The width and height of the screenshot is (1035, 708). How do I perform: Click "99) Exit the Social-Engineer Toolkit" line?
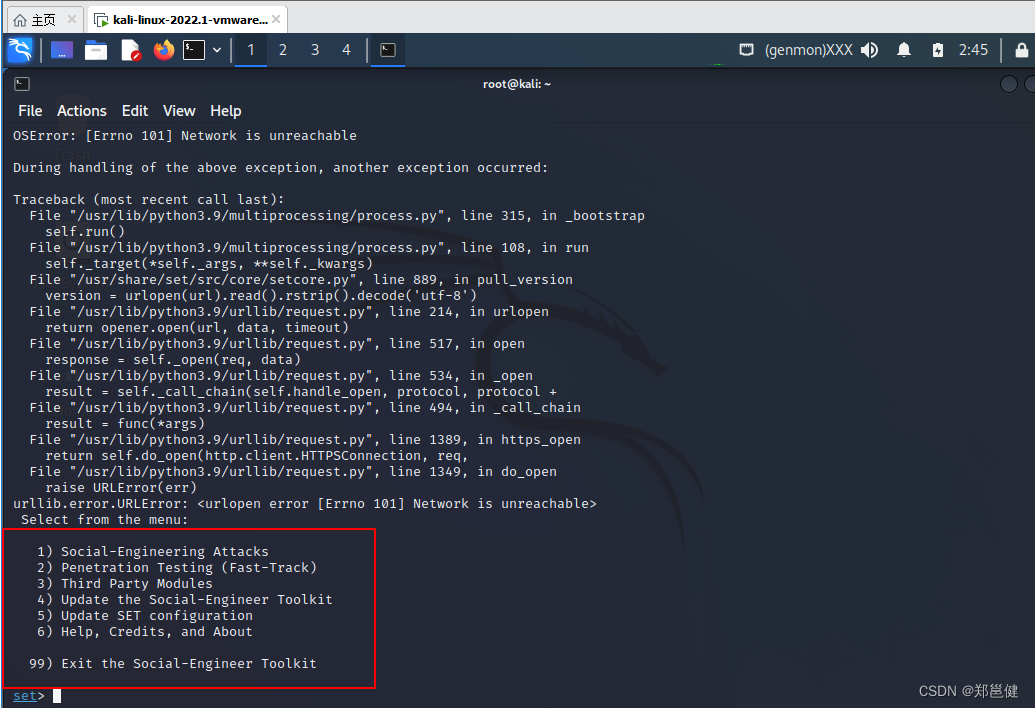[173, 664]
